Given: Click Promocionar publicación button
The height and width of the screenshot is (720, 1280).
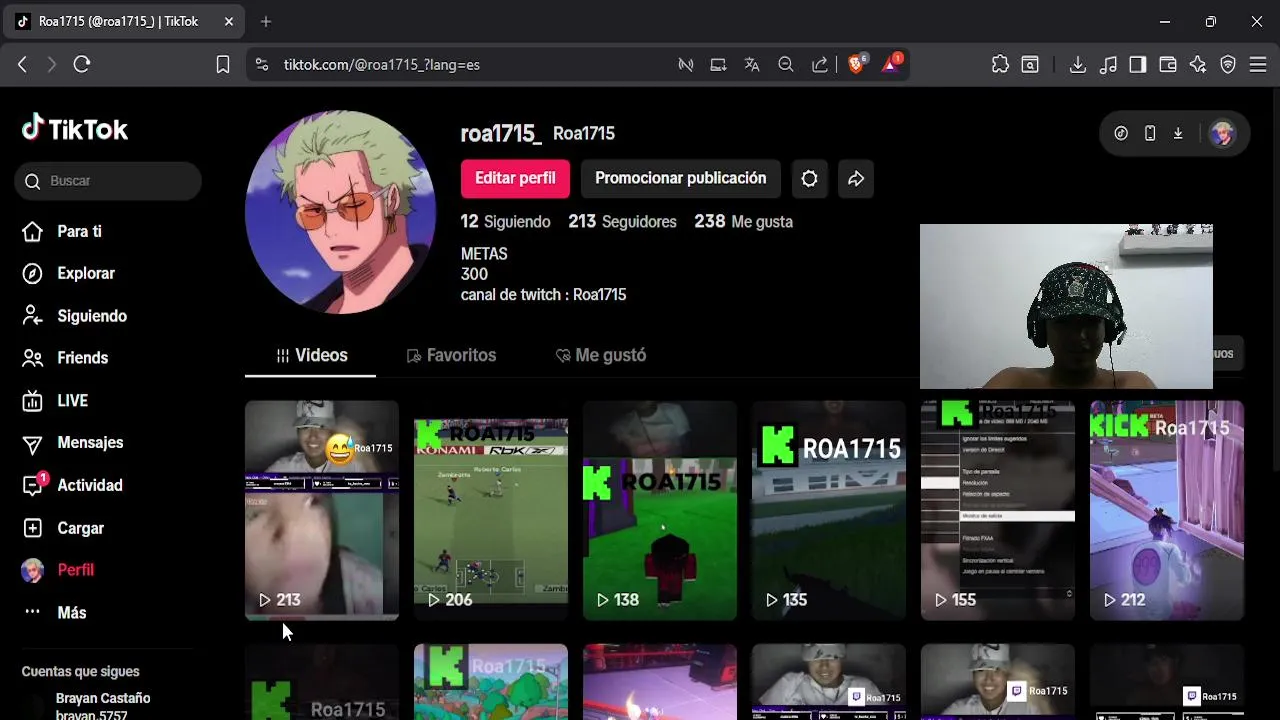Looking at the screenshot, I should click(x=681, y=178).
